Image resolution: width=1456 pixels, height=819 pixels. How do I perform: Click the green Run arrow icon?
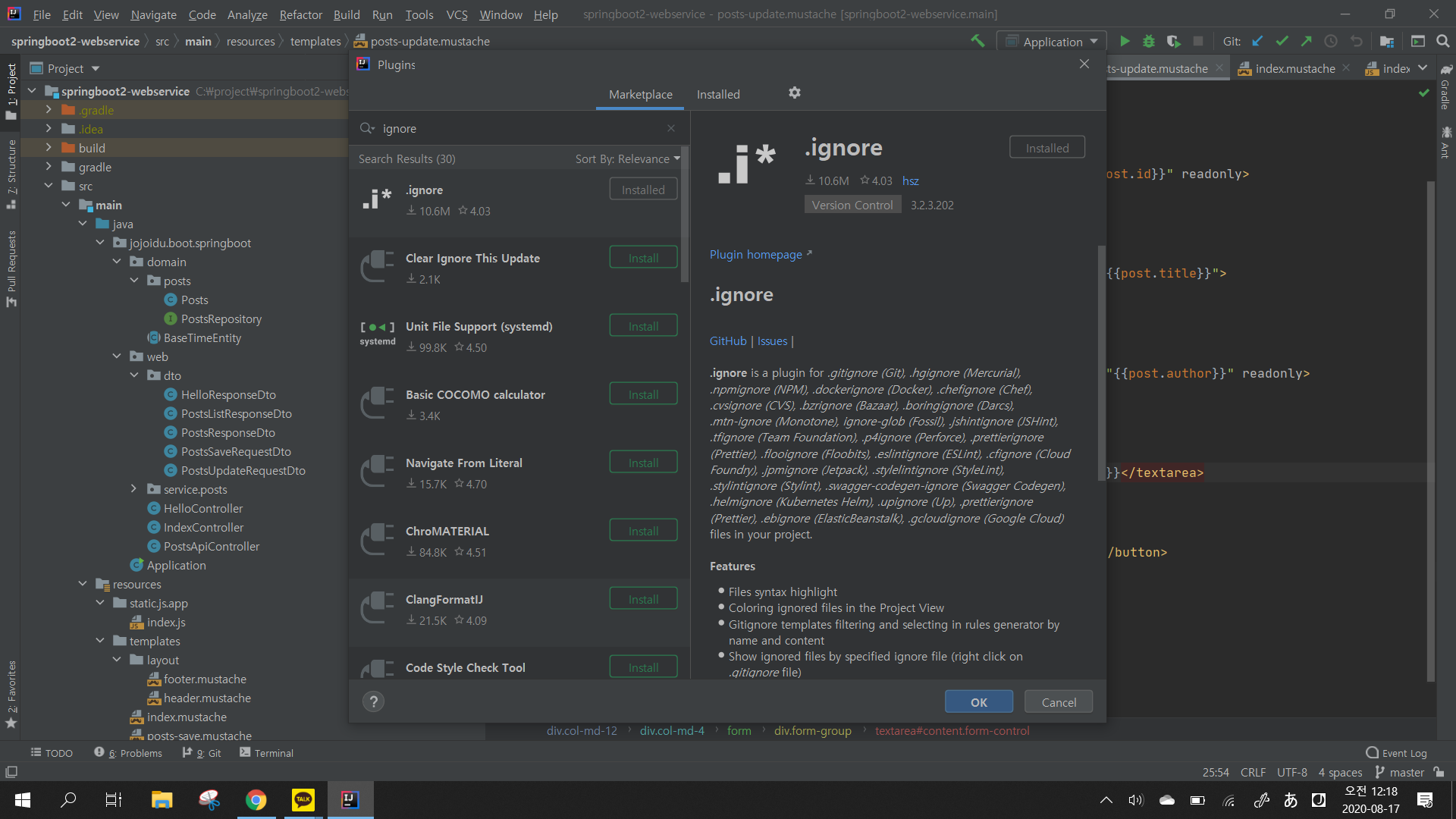[x=1125, y=41]
